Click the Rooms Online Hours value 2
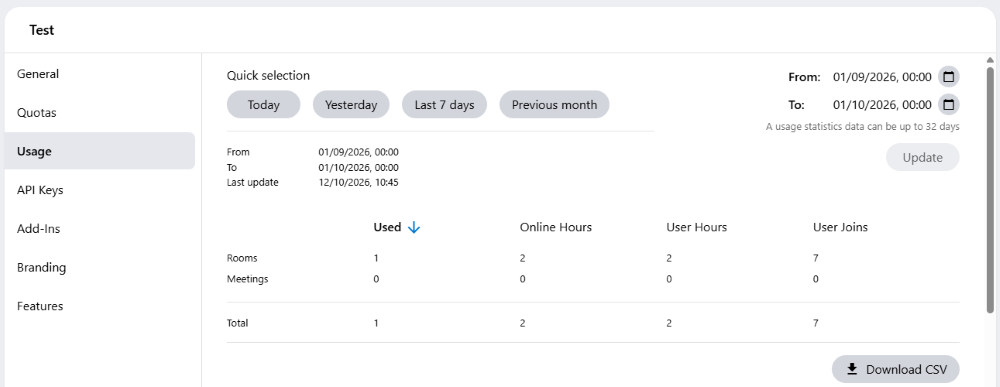Image resolution: width=1000 pixels, height=387 pixels. tap(522, 258)
